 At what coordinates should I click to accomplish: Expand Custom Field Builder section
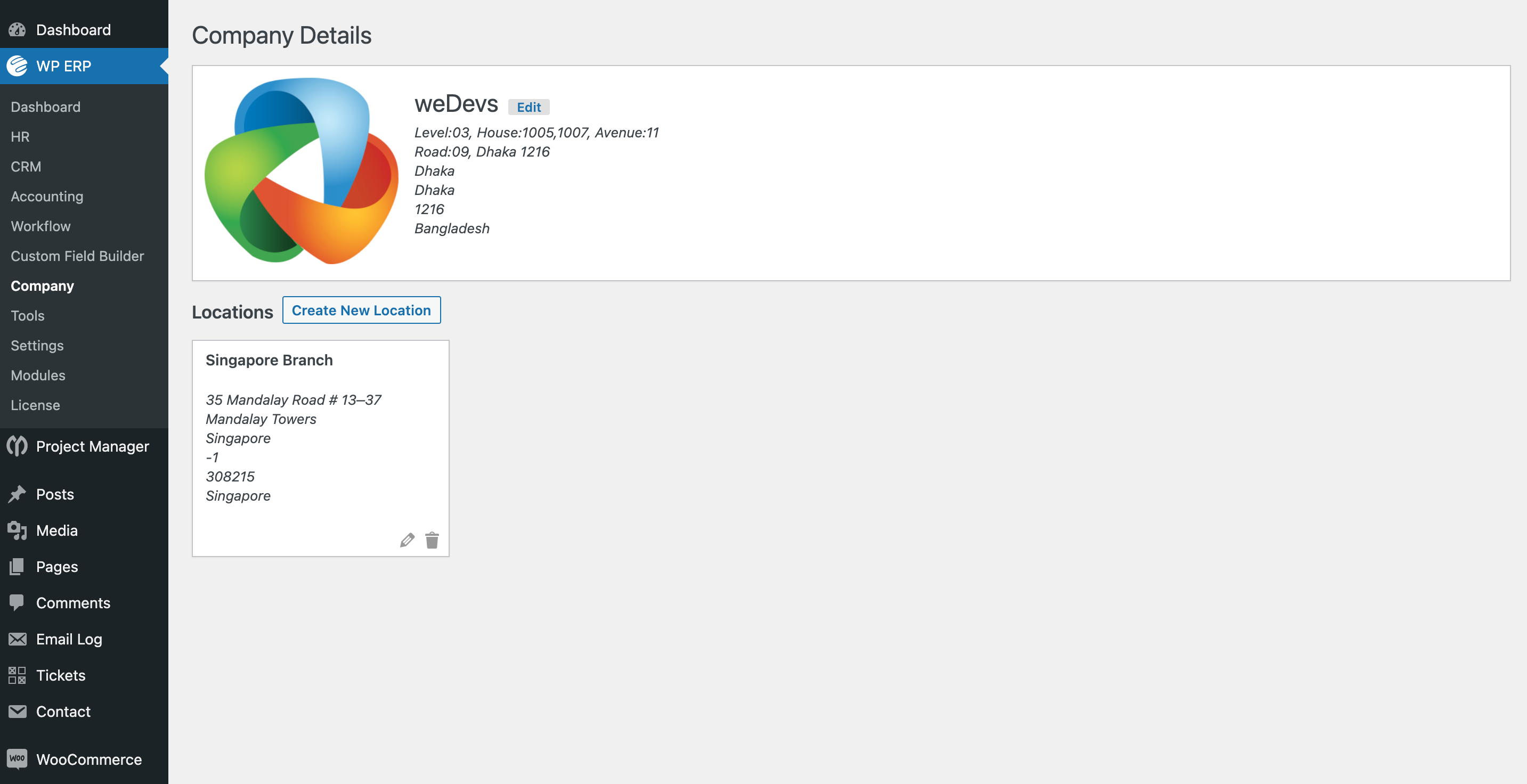77,256
